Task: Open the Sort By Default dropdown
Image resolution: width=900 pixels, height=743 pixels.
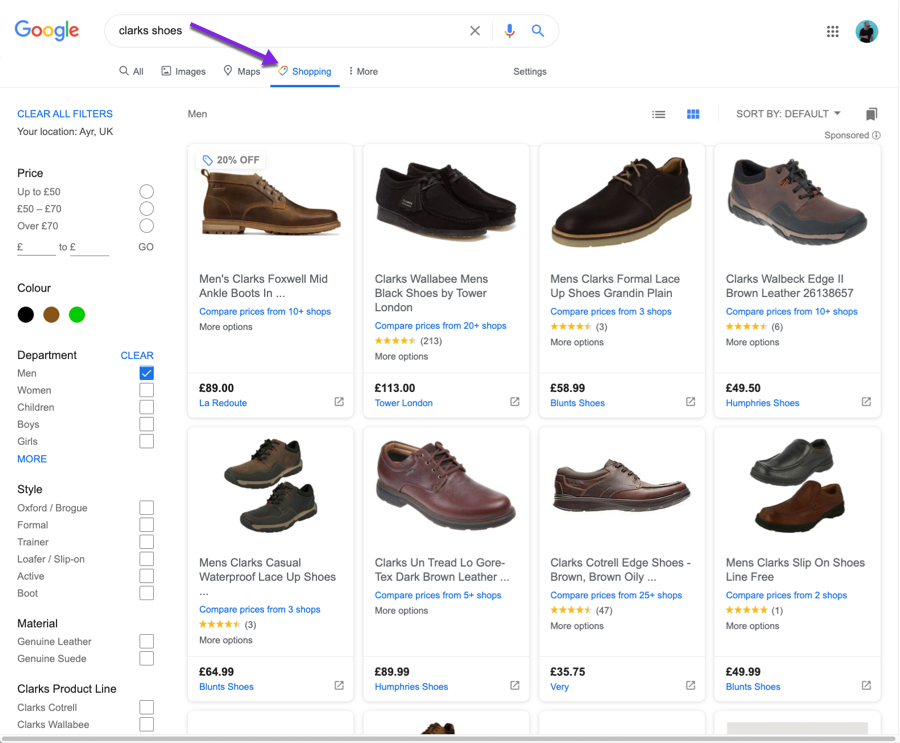Action: (788, 114)
